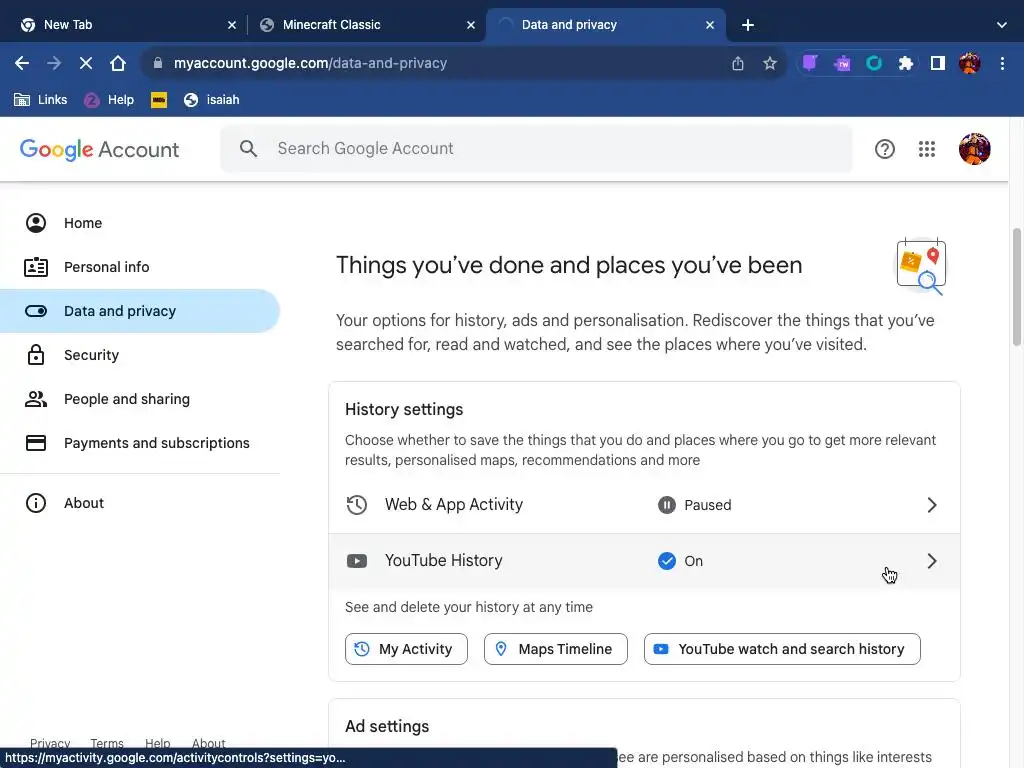Open the isaiah bookmark

212,100
